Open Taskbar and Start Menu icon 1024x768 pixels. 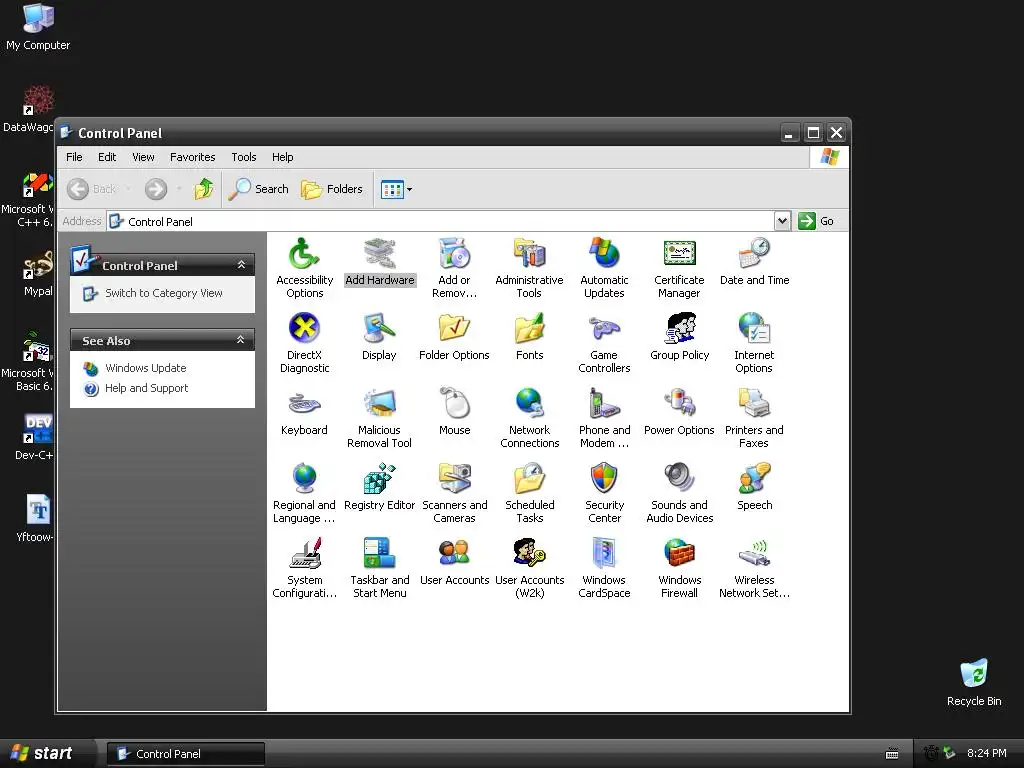click(x=379, y=568)
